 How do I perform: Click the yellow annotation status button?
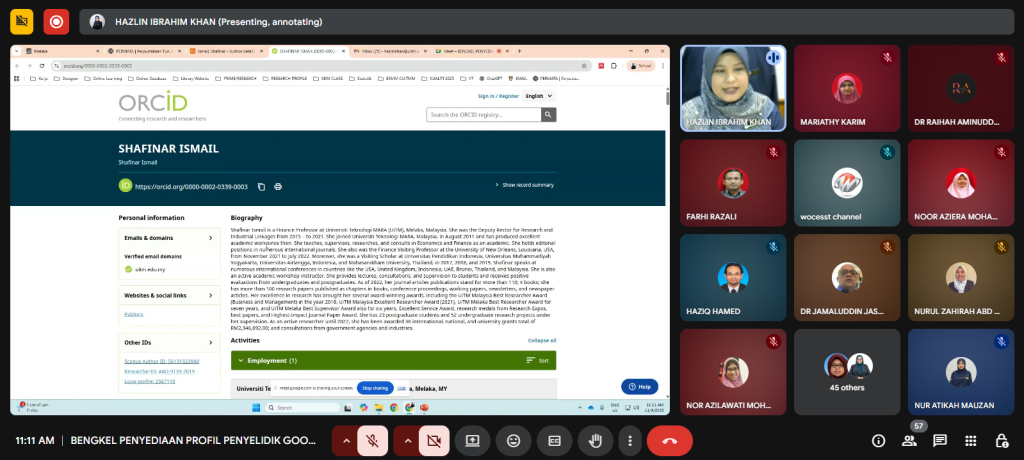point(21,21)
